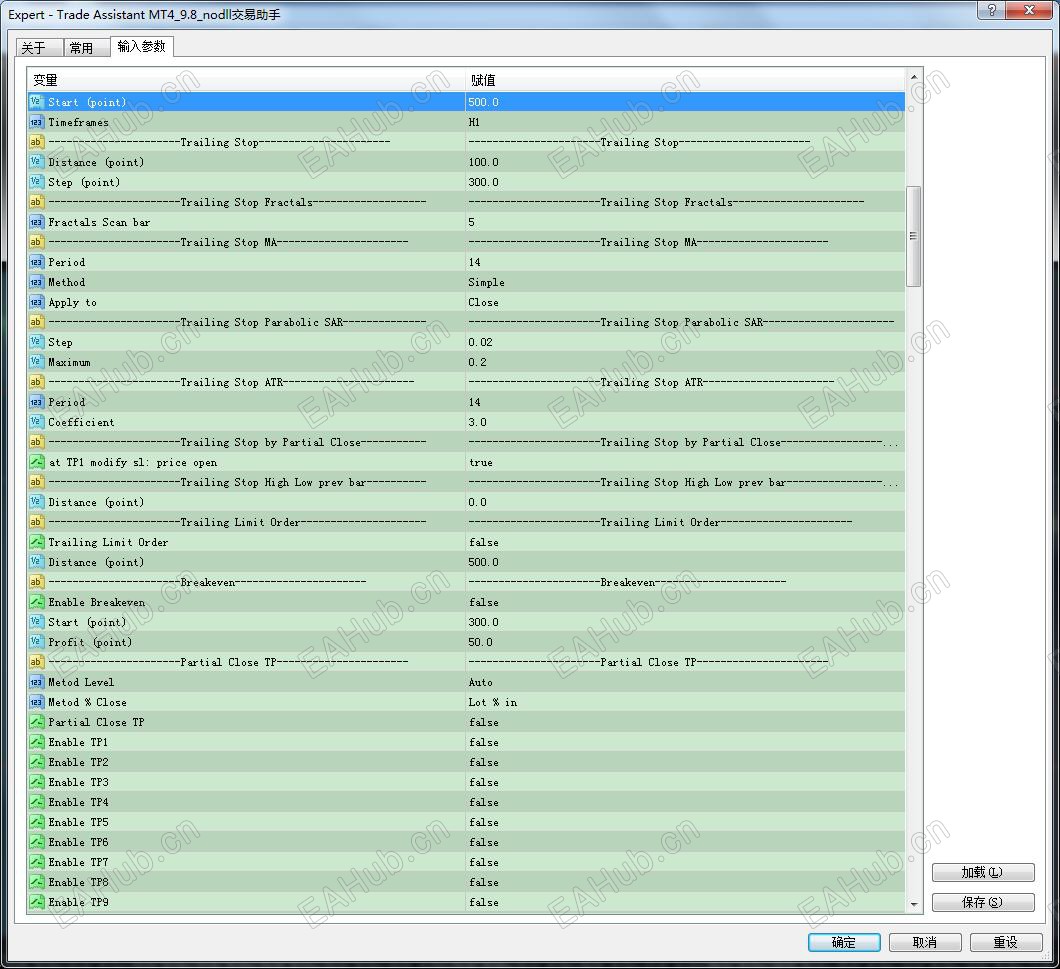Click the icon beside Profit (point) row
The width and height of the screenshot is (1060, 969).
37,642
